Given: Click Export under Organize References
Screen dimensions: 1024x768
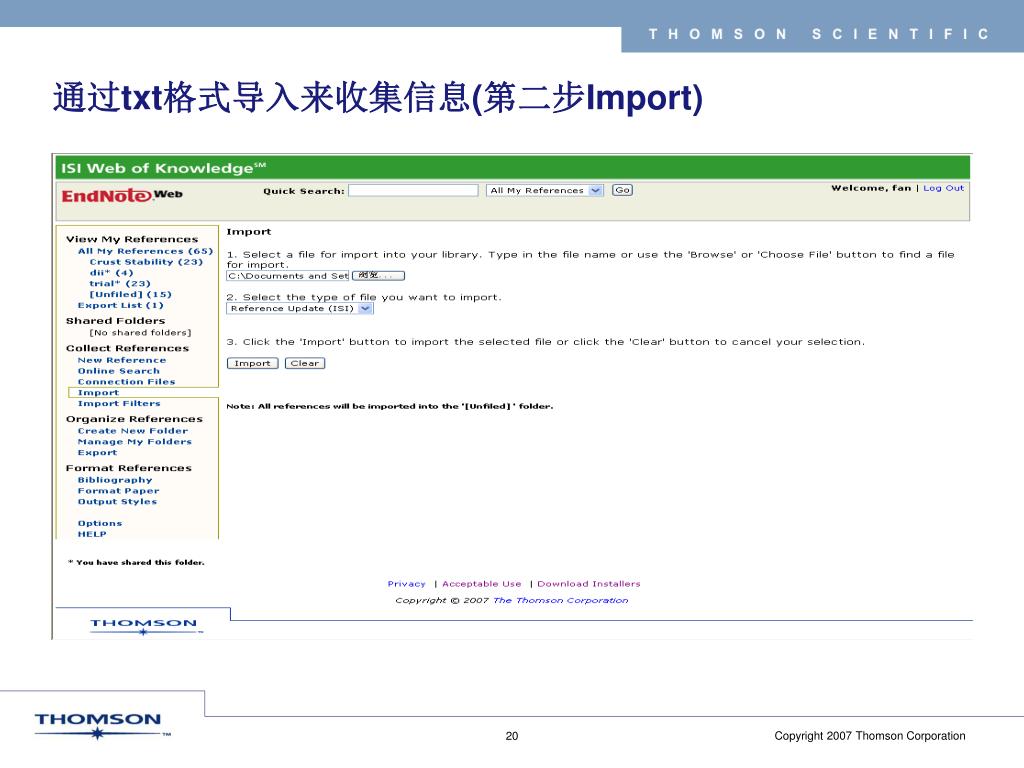Looking at the screenshot, I should (x=97, y=453).
